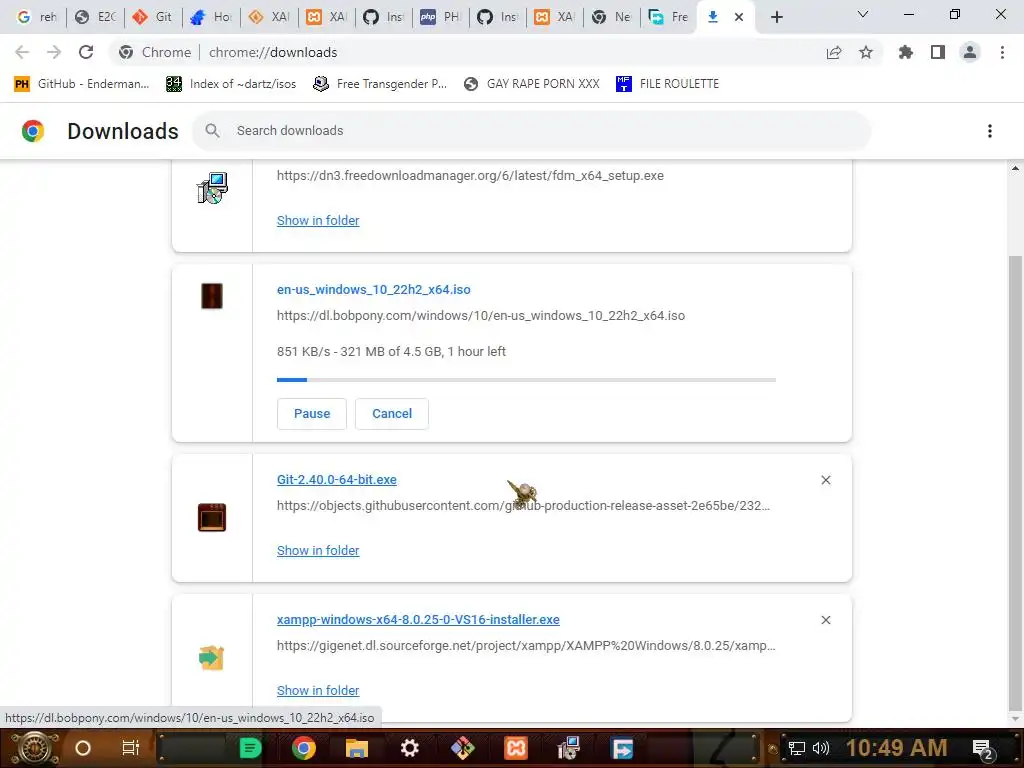This screenshot has width=1024, height=768.
Task: Click the Git-2.40.0 file icon
Action: pyautogui.click(x=212, y=517)
